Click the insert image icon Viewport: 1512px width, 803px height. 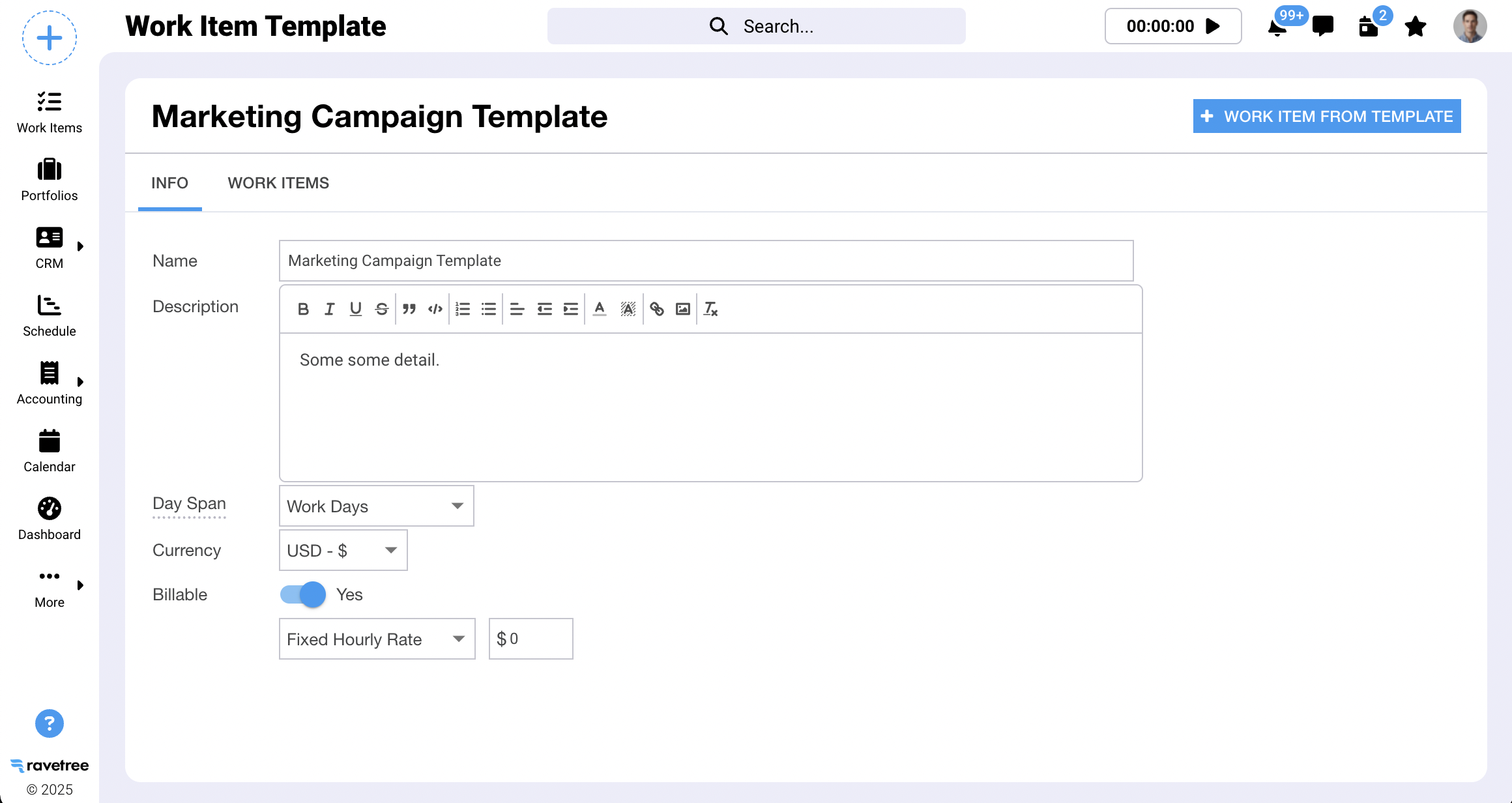pos(683,309)
